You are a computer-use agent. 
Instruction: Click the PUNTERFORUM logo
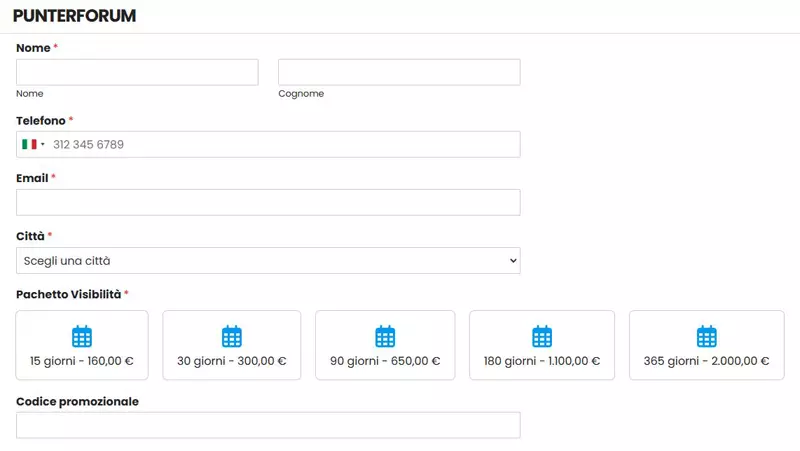pyautogui.click(x=74, y=16)
